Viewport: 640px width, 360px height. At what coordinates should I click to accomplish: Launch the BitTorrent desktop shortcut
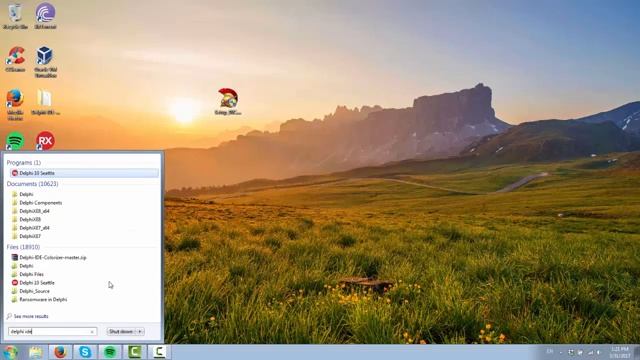coord(45,16)
